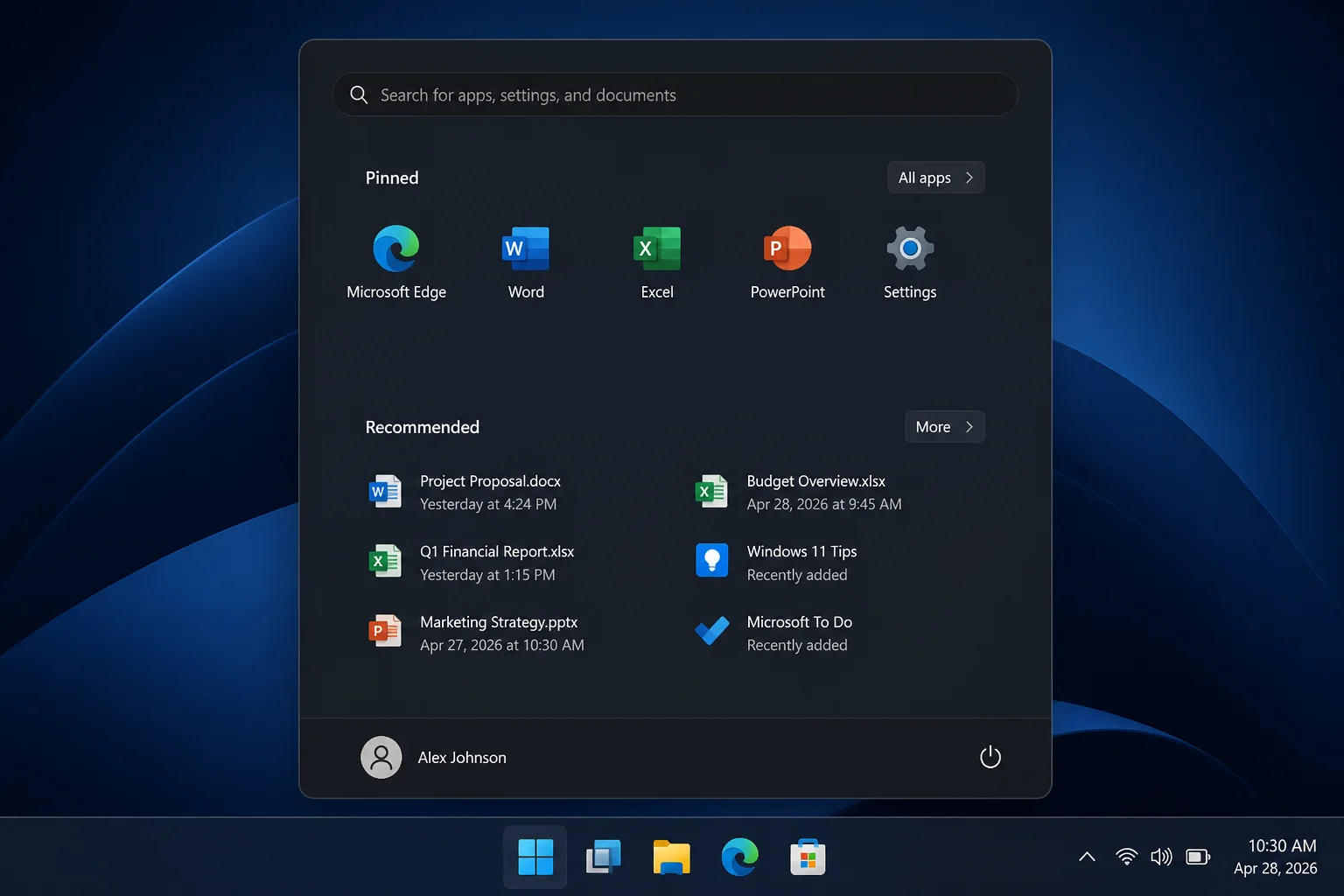Open Task View from the taskbar
This screenshot has width=1344, height=896.
[x=603, y=857]
